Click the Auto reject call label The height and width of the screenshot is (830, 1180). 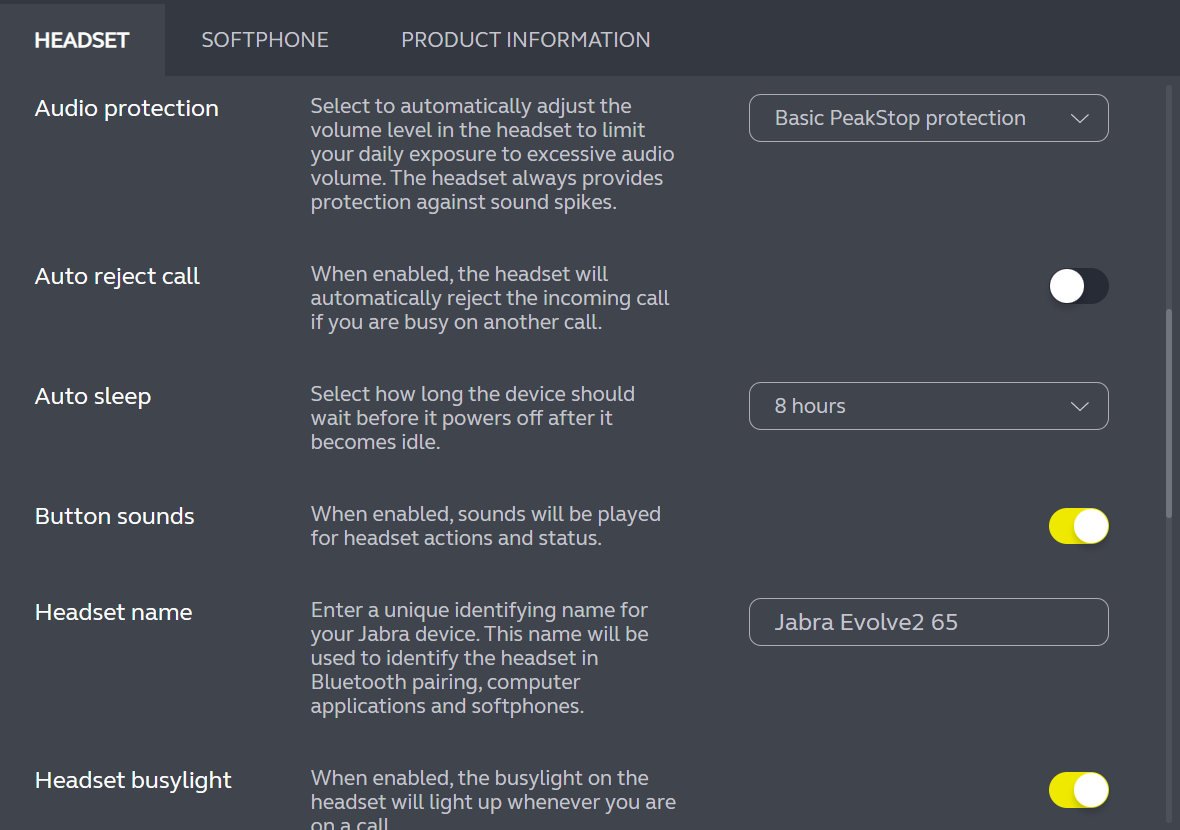(117, 276)
